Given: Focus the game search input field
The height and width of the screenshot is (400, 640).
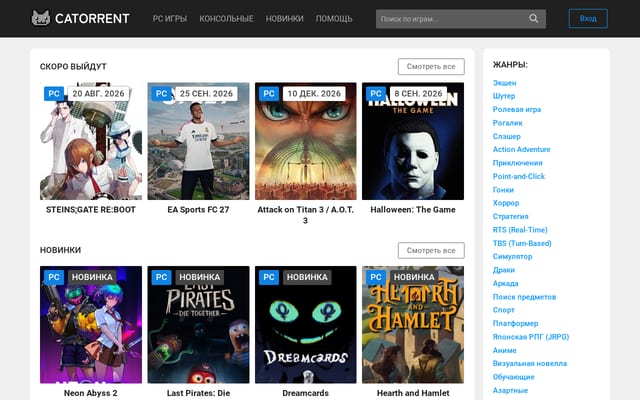Looking at the screenshot, I should [460, 18].
